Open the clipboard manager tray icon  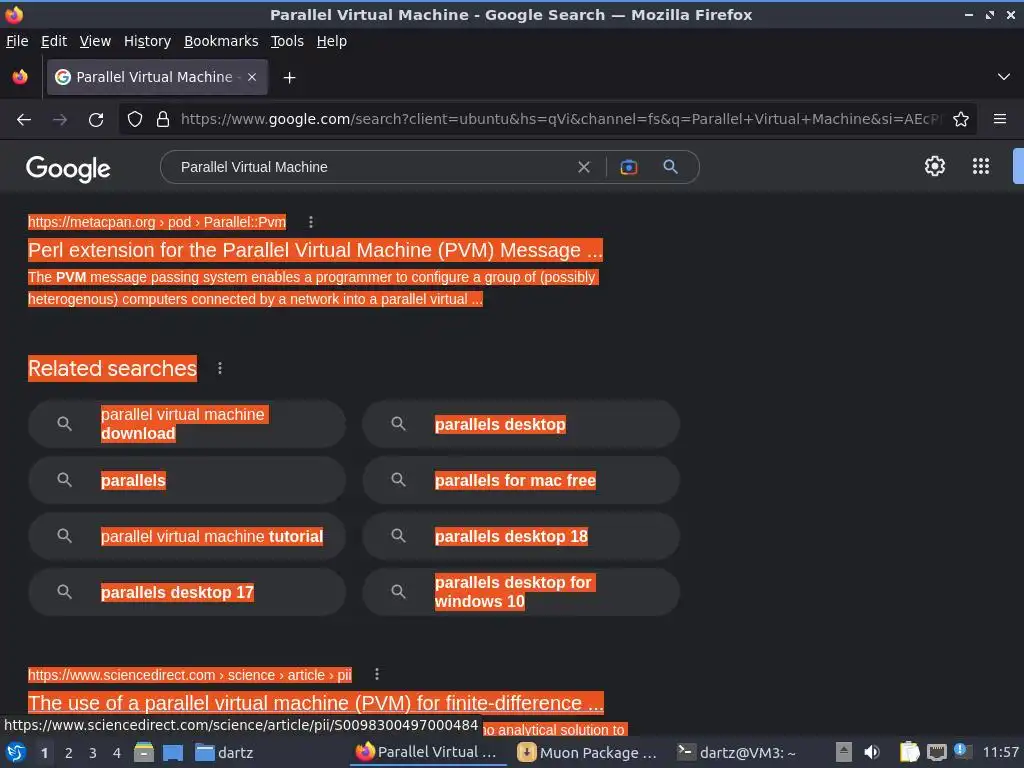[x=909, y=752]
